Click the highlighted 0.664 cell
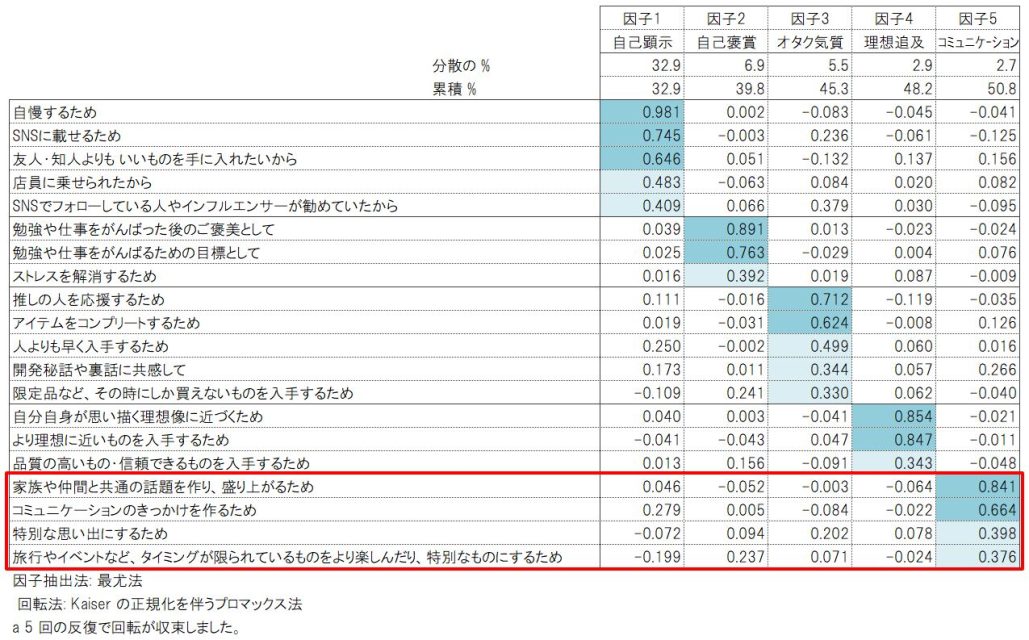 [x=978, y=511]
